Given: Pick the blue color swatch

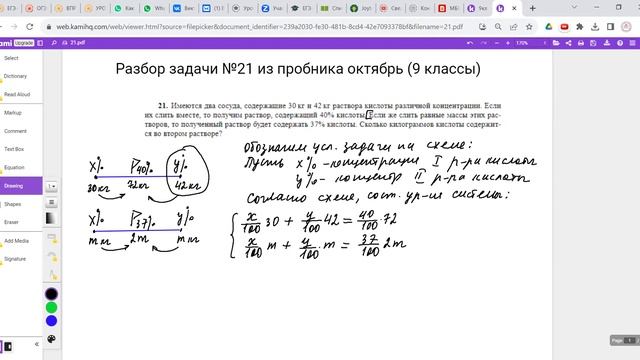Looking at the screenshot, I should (x=51, y=321).
